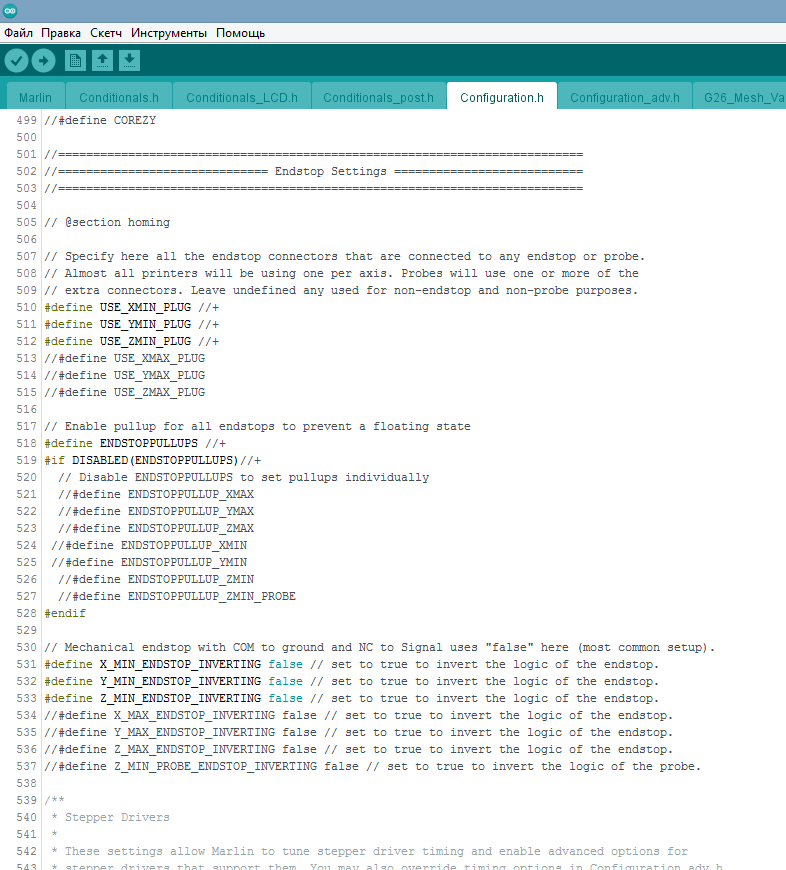786x870 pixels.
Task: Switch to the Configuration_adv.h tab
Action: pos(625,98)
